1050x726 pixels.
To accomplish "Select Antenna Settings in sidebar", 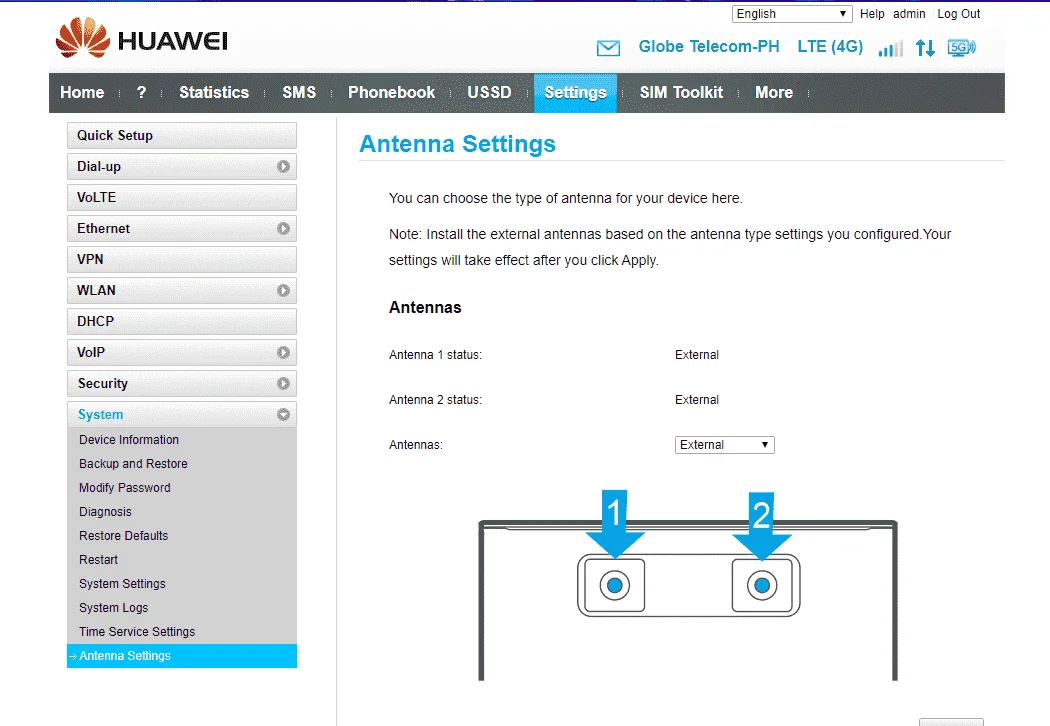I will click(181, 656).
